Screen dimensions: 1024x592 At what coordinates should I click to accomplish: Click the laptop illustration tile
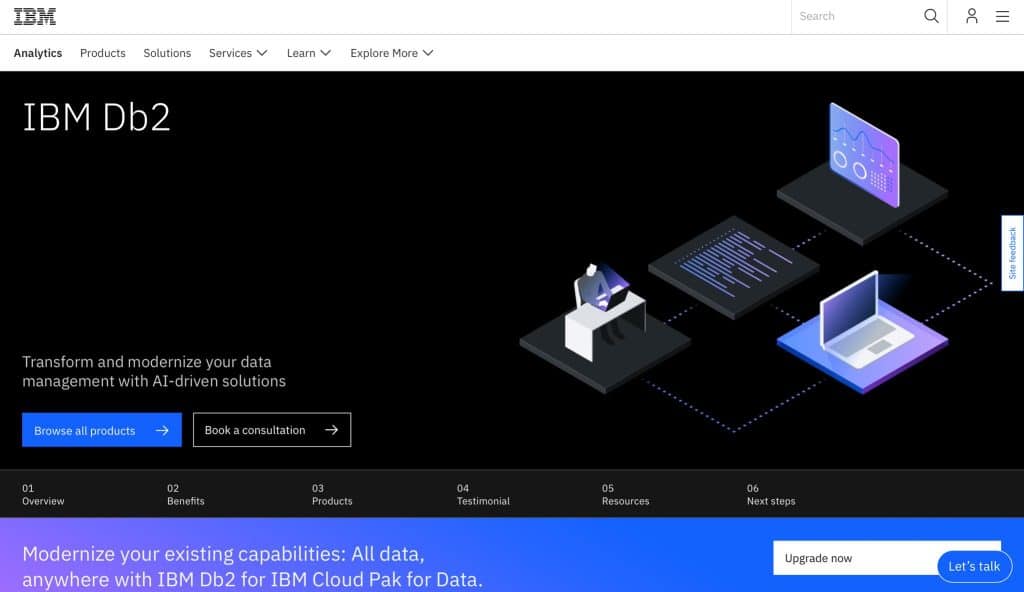pos(860,328)
